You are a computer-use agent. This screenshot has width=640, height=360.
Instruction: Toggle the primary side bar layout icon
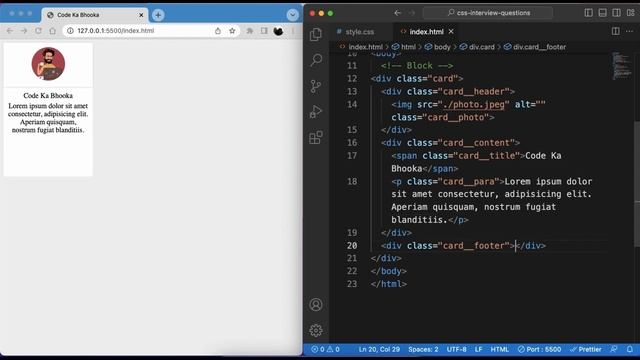coord(589,13)
